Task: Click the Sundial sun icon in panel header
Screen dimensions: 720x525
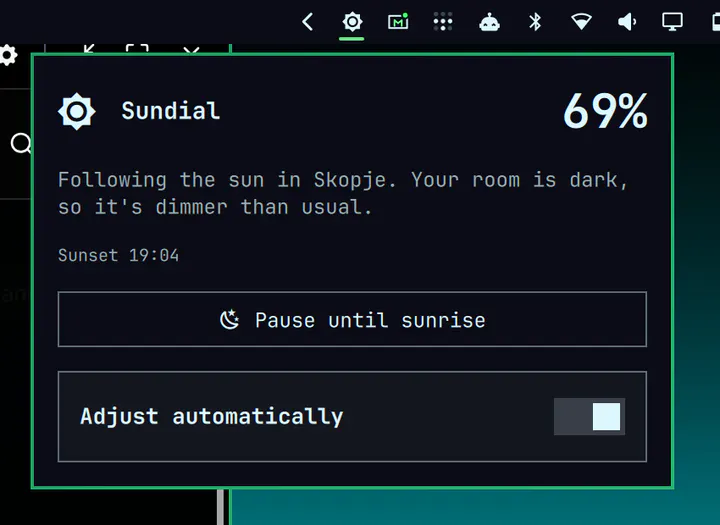Action: click(77, 112)
